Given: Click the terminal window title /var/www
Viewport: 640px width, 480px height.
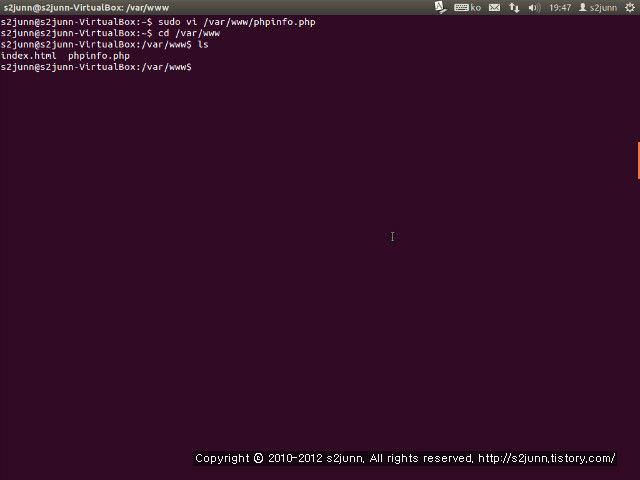Looking at the screenshot, I should pyautogui.click(x=86, y=7).
